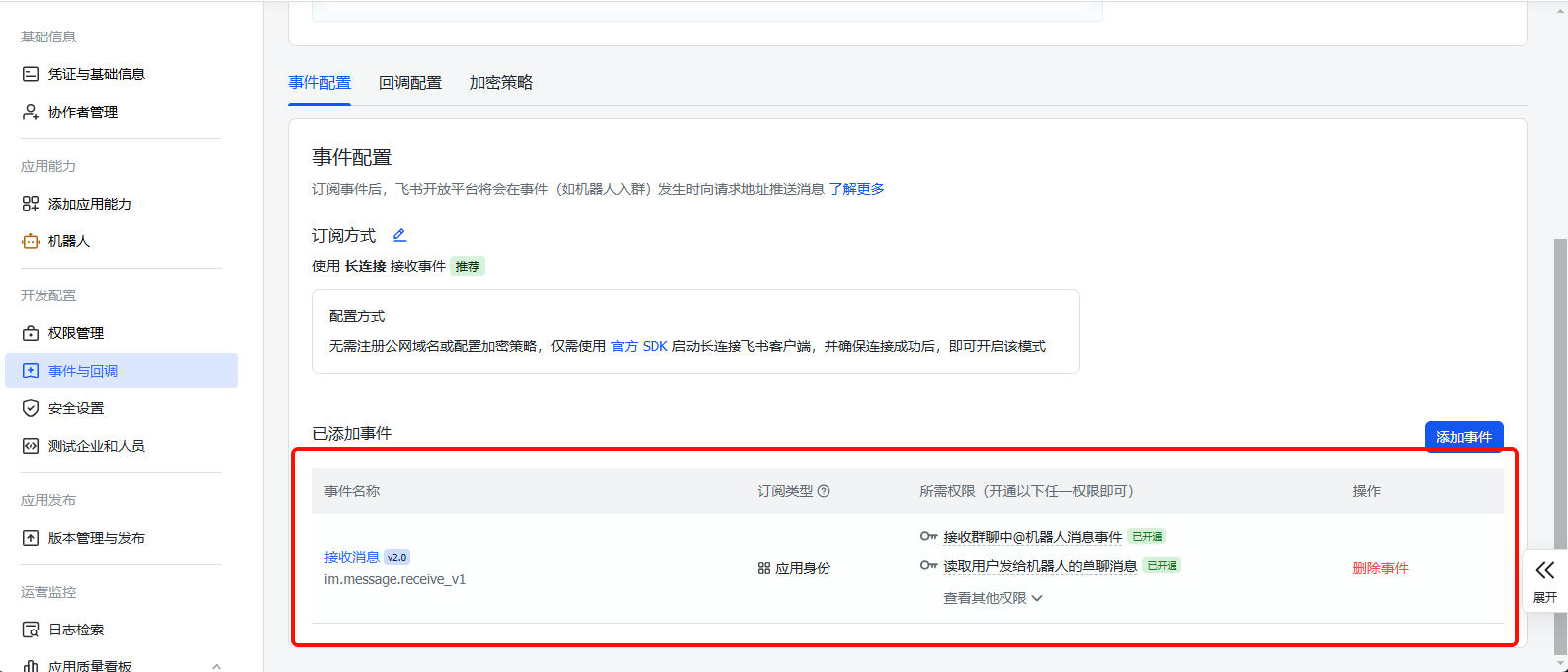Click the 测试企业和人员 code icon
1568x672 pixels.
pyautogui.click(x=31, y=446)
